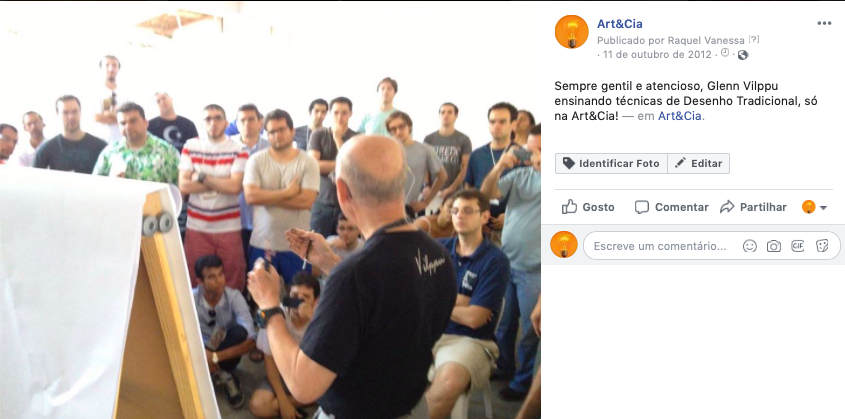Click the Comentar button
Viewport: 845px width, 419px height.
[x=671, y=207]
